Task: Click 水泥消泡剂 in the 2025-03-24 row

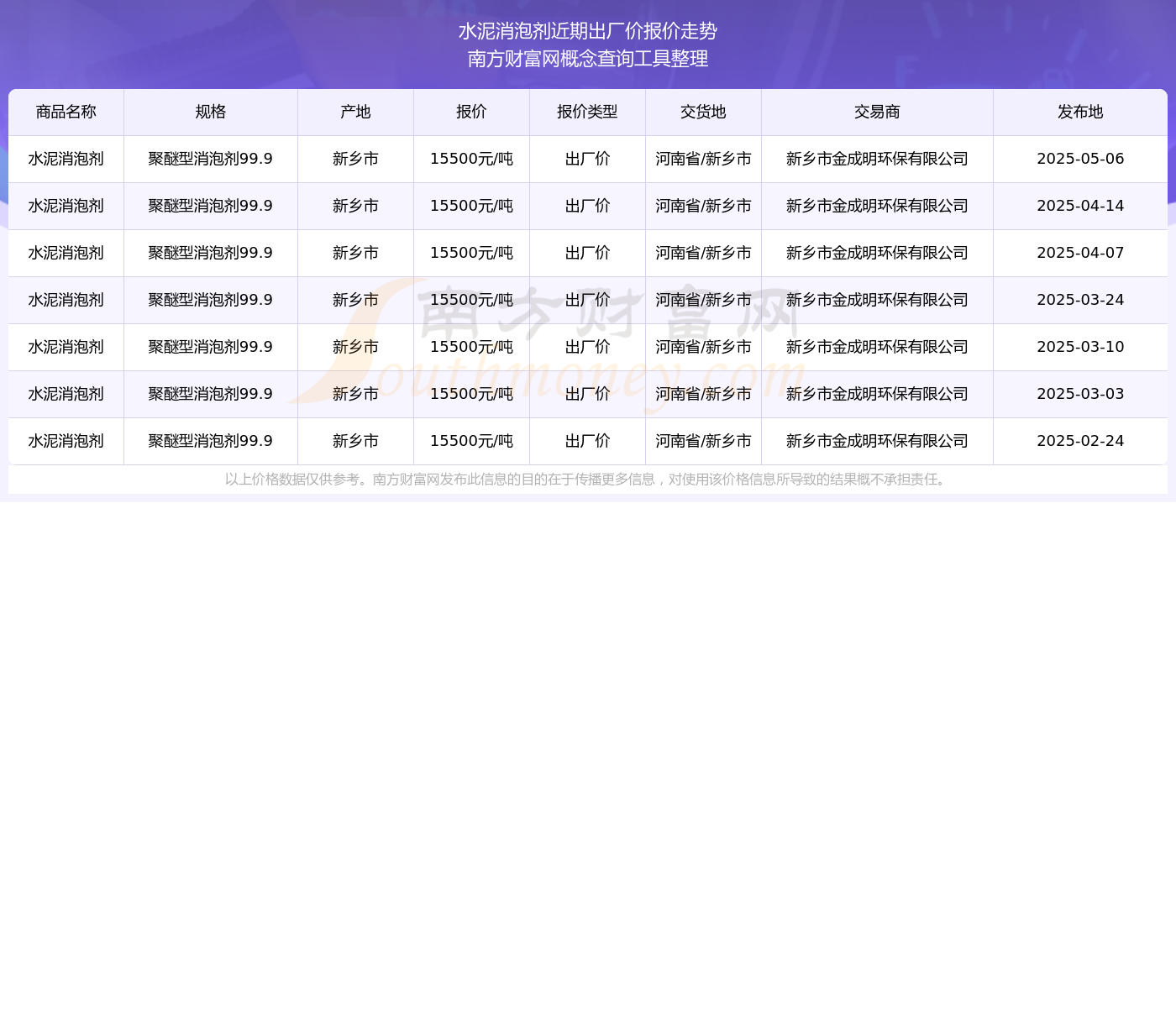Action: coord(66,300)
